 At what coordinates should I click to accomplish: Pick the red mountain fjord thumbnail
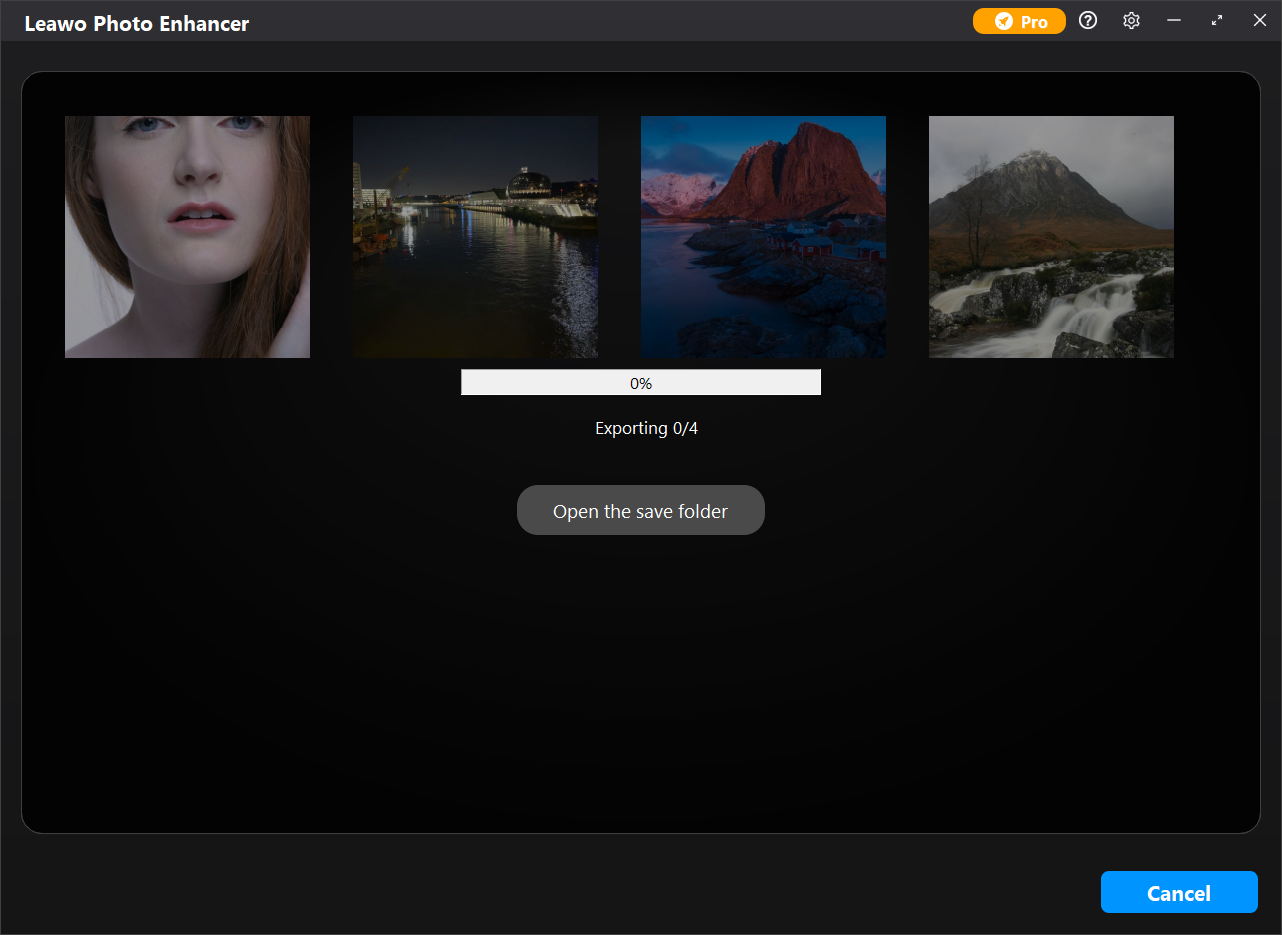tap(763, 237)
